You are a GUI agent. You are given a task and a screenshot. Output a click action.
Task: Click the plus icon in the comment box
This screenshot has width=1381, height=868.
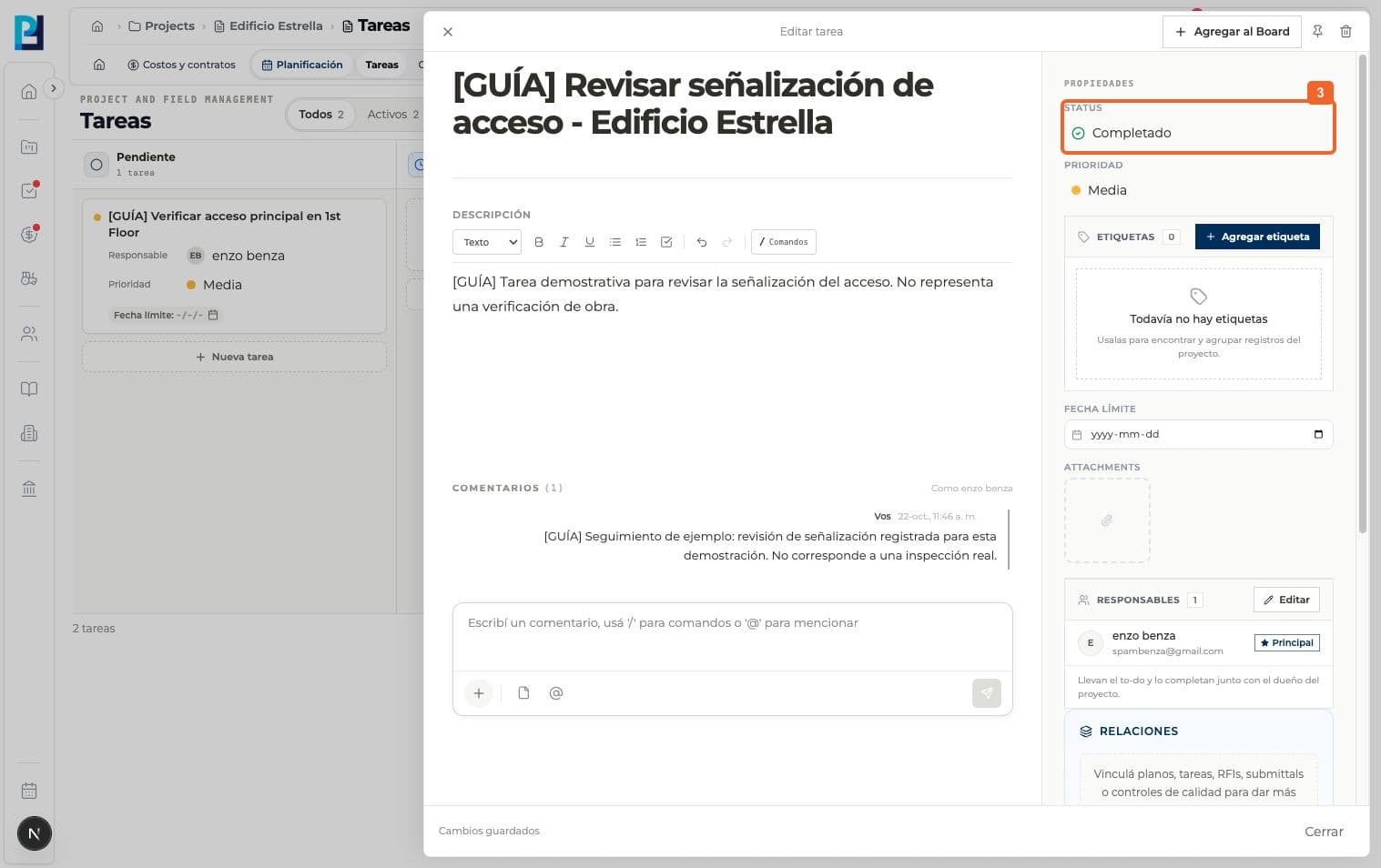(479, 693)
